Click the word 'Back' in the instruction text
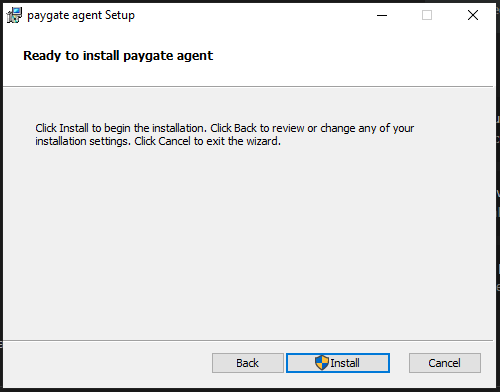Screen dimensions: 500x392 (245, 128)
